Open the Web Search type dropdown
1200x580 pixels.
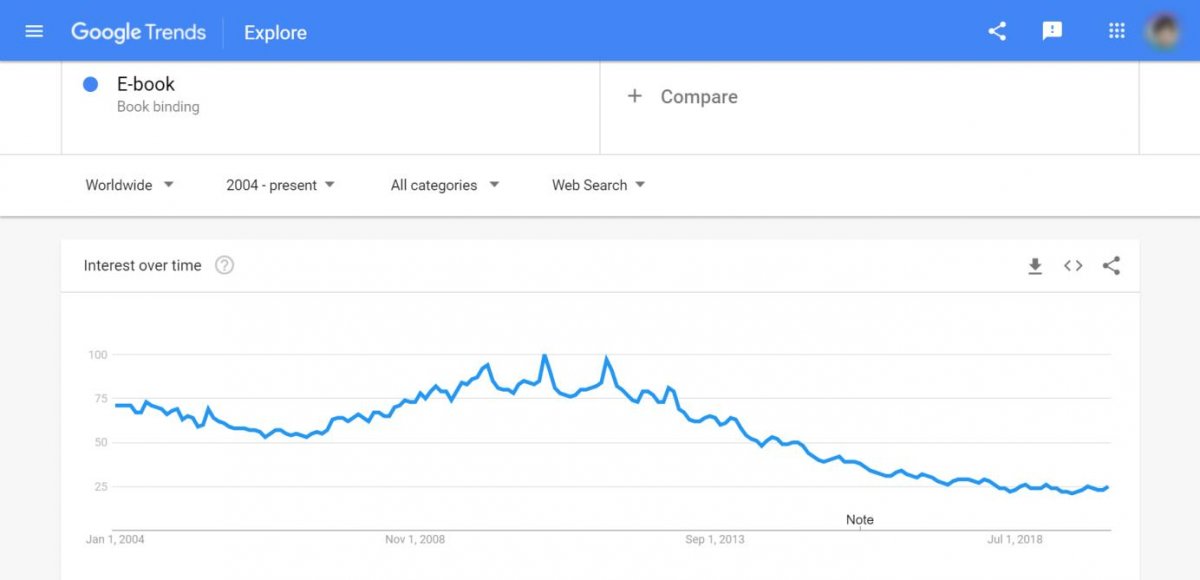[598, 185]
